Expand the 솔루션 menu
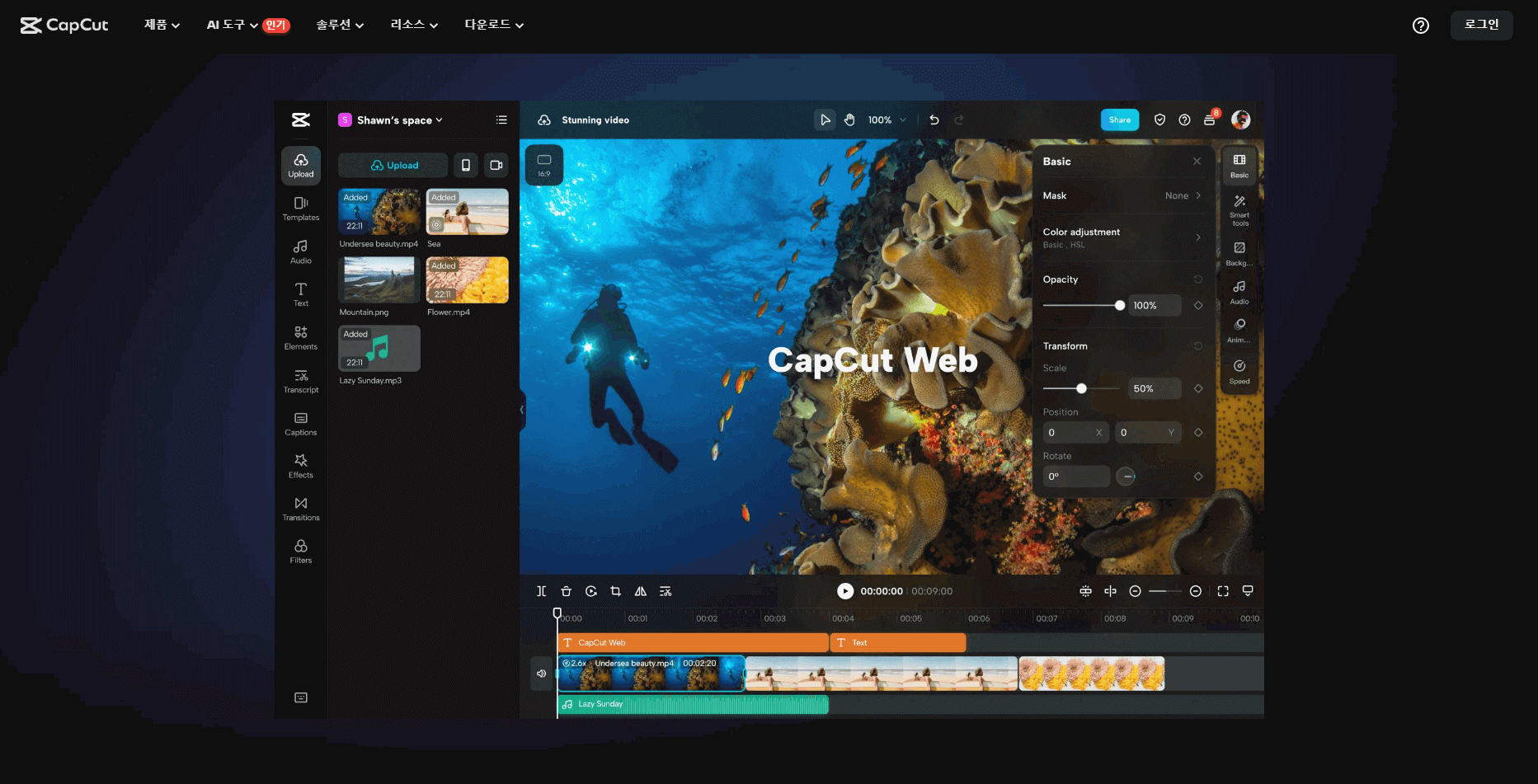Screen dimensions: 1538x784 (340, 25)
